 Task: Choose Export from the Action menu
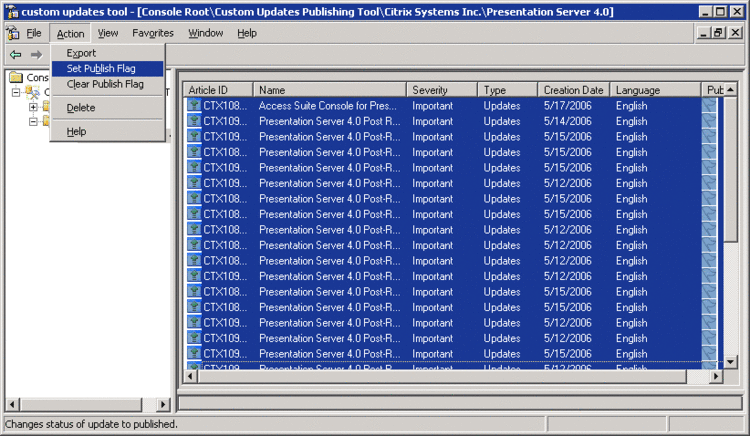(x=108, y=53)
